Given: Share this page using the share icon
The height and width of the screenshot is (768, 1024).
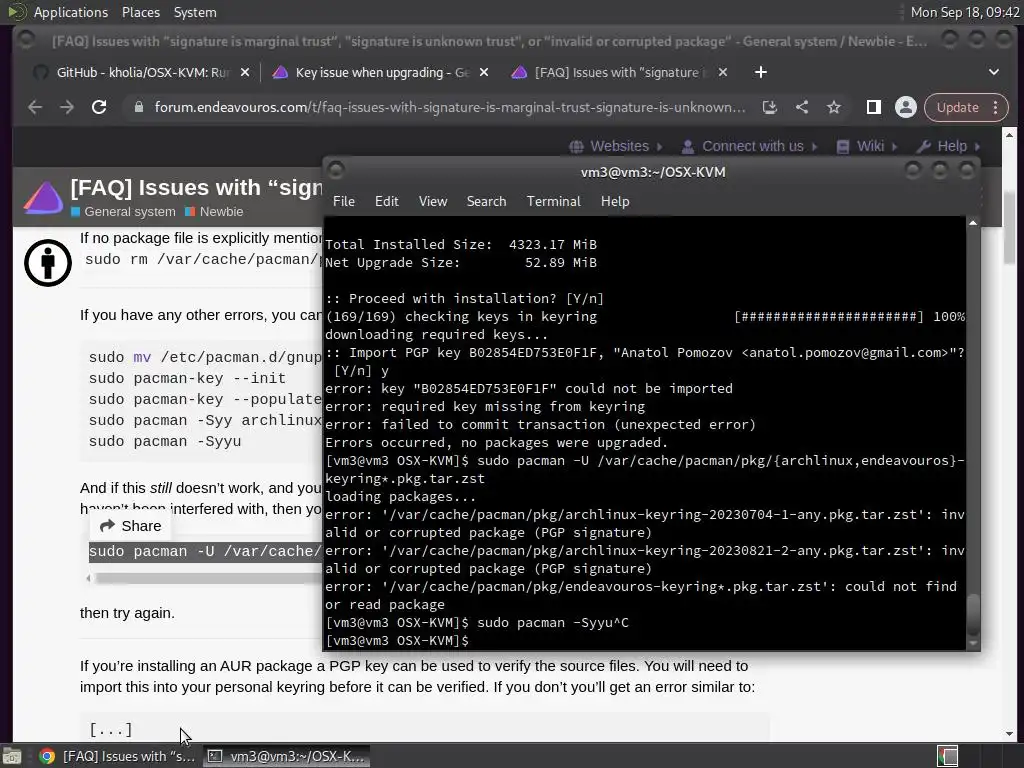Looking at the screenshot, I should point(802,107).
